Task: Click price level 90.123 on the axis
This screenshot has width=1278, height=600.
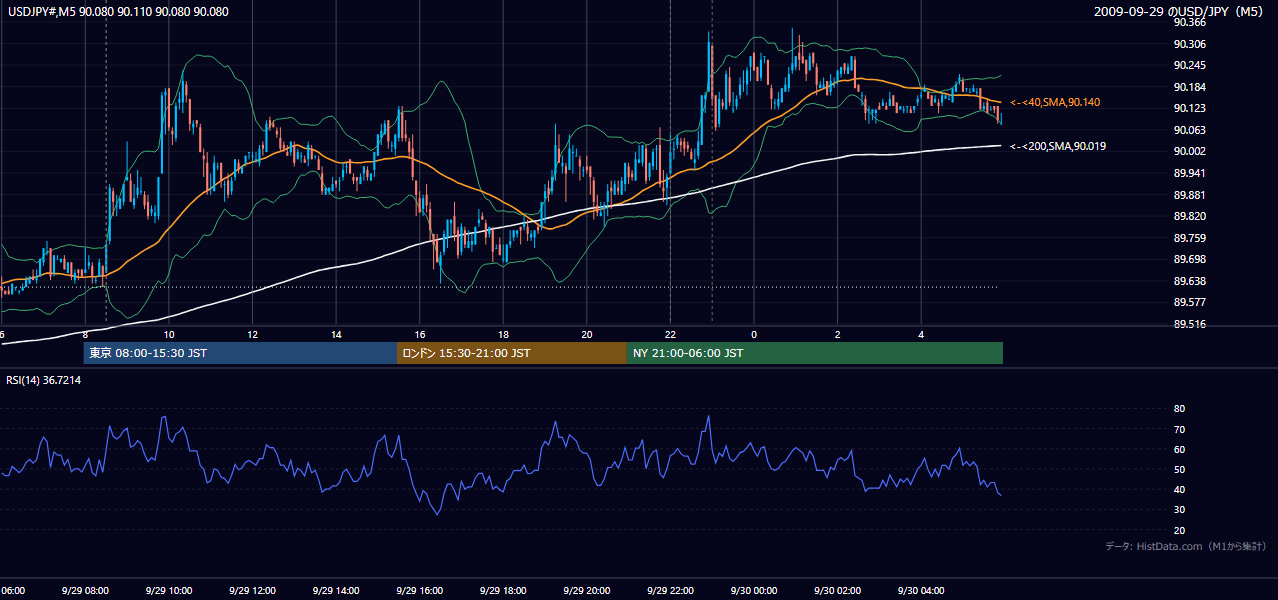Action: 1189,108
